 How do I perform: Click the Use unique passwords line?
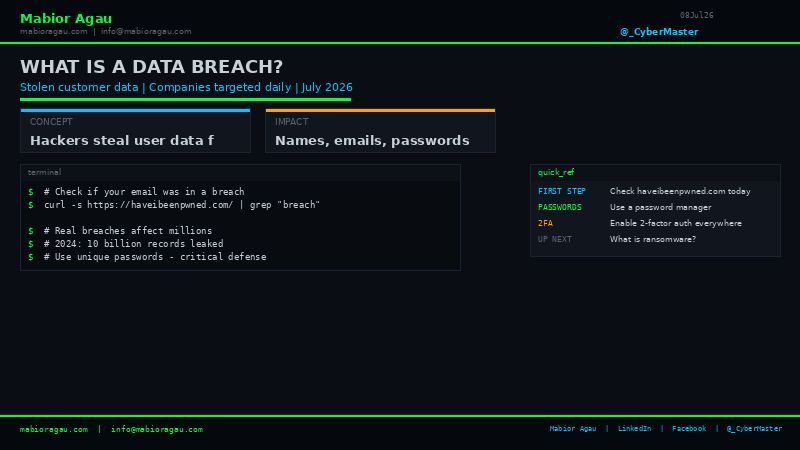point(155,257)
